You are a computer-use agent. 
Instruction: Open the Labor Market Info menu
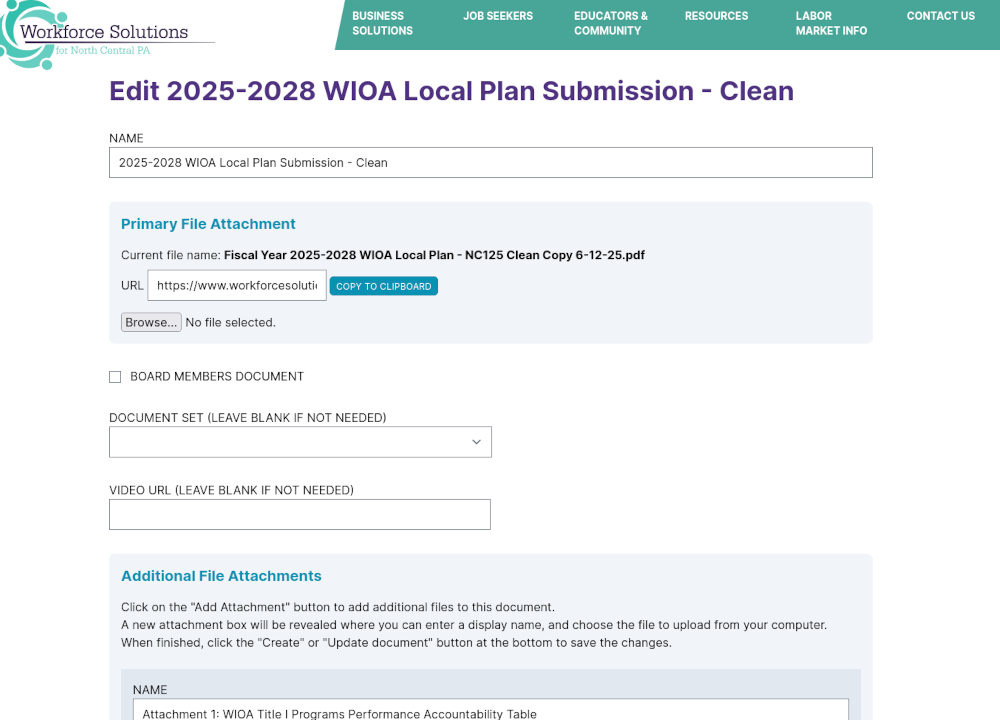831,23
